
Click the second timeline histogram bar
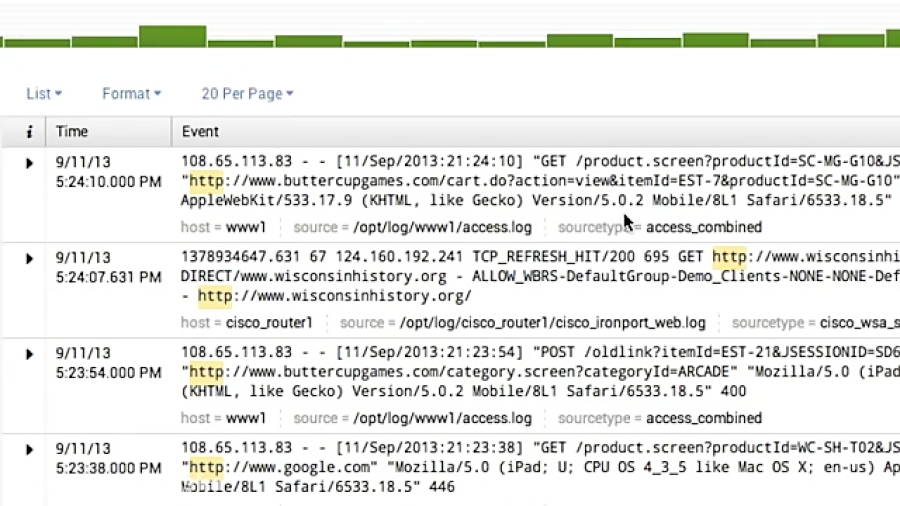pyautogui.click(x=104, y=42)
